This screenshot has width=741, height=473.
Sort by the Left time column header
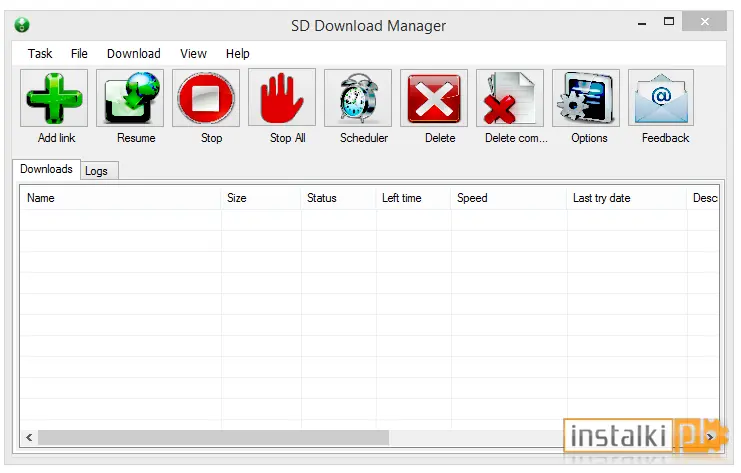pyautogui.click(x=414, y=198)
